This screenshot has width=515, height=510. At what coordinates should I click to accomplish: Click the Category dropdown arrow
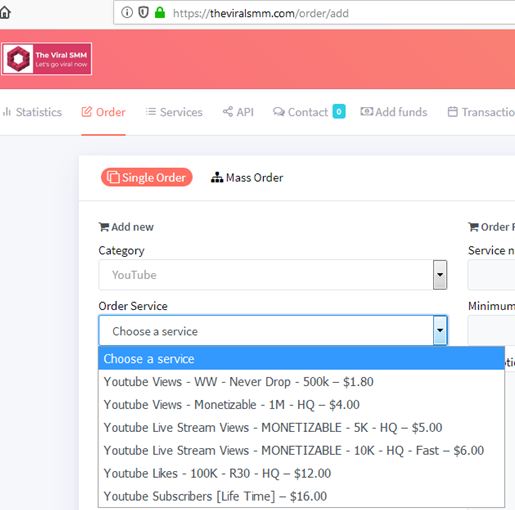coord(440,275)
